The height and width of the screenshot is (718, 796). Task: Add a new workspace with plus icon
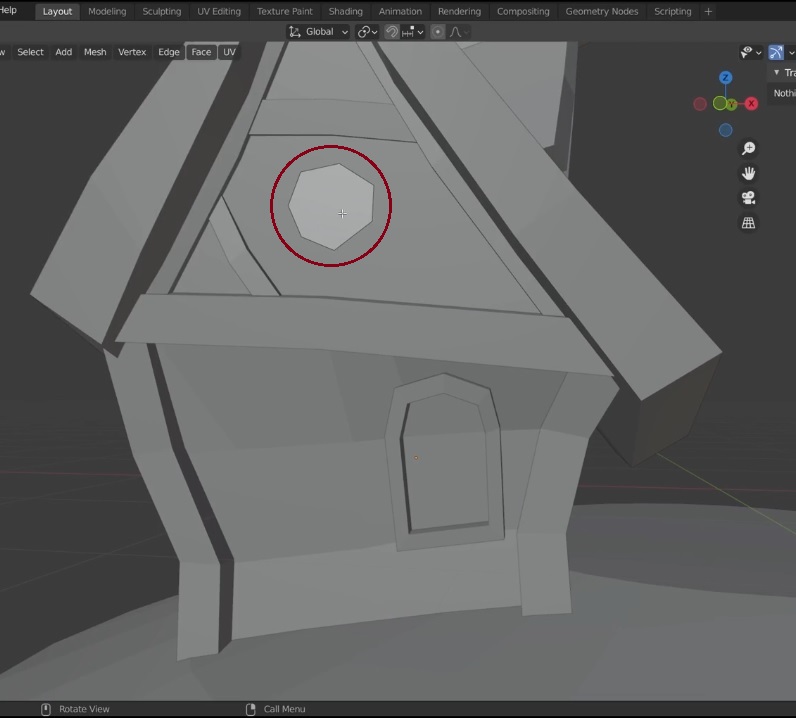coord(709,12)
